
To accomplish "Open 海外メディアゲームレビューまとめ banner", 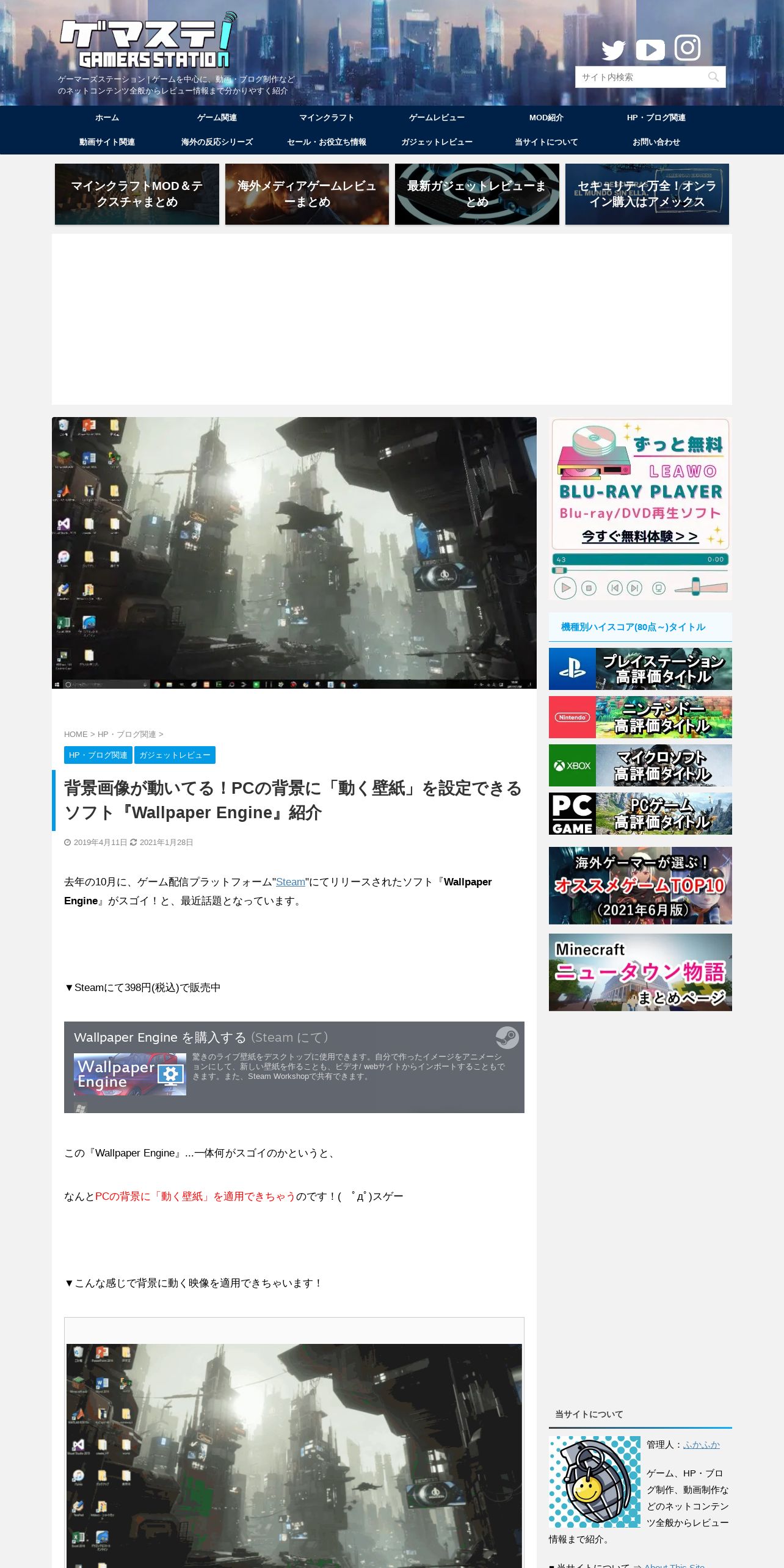I will tap(307, 194).
